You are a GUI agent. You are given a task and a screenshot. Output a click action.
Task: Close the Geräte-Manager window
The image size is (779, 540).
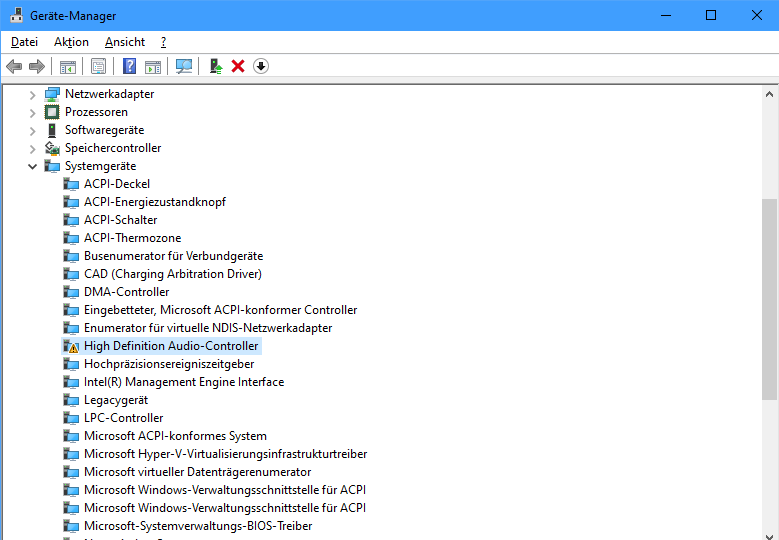(757, 15)
